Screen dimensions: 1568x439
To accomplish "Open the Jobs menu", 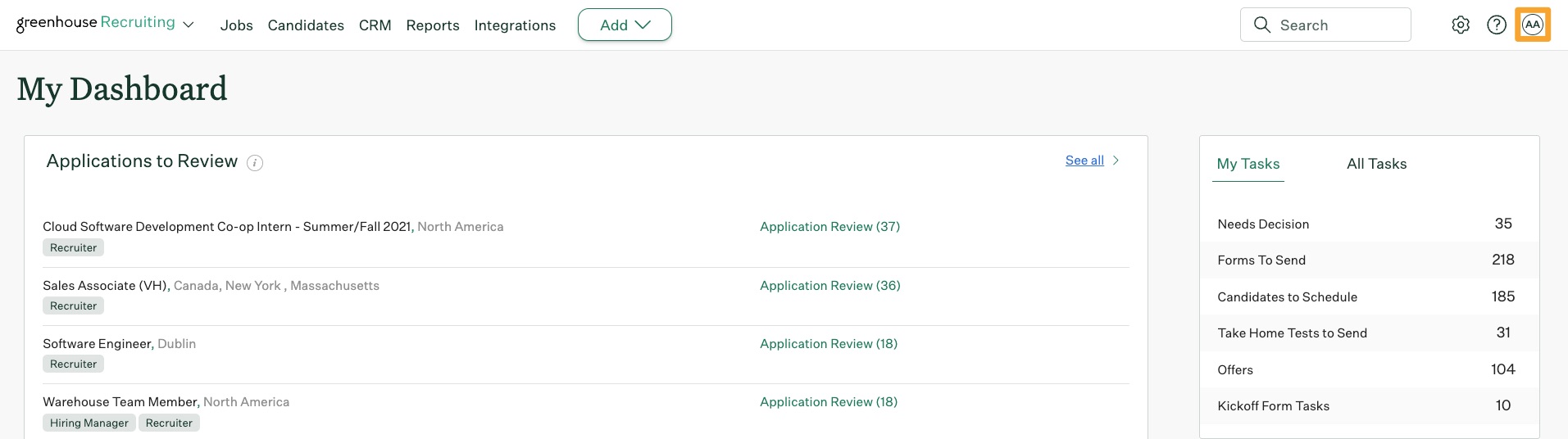I will (x=236, y=25).
